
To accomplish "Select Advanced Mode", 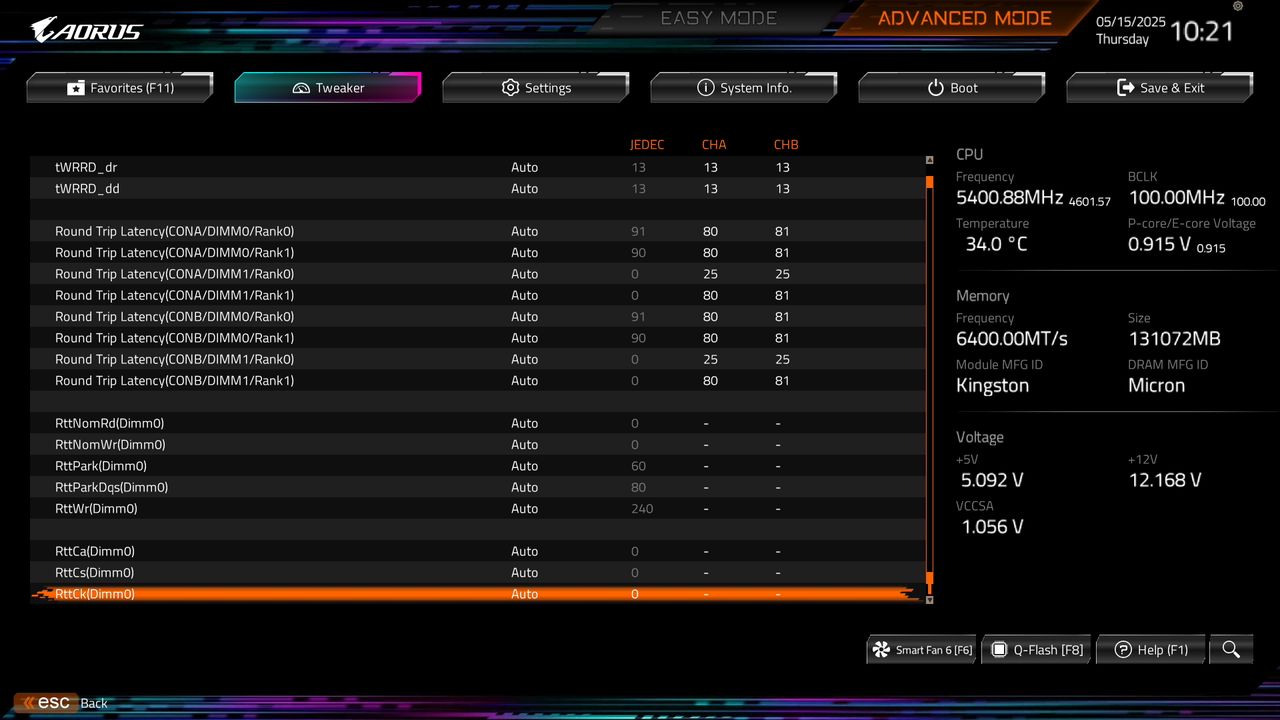I will coord(965,18).
